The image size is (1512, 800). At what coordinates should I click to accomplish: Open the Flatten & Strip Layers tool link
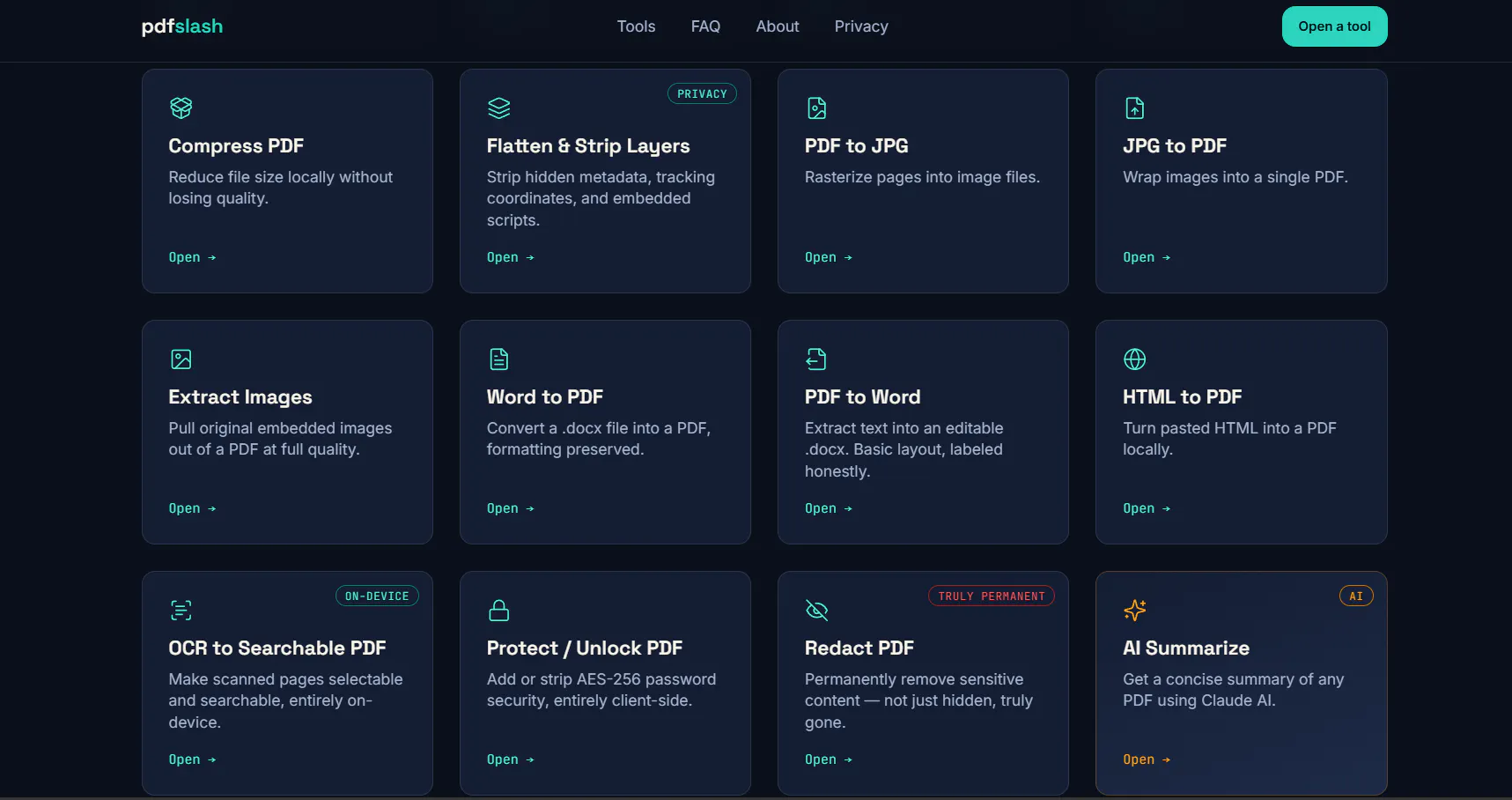pos(510,257)
